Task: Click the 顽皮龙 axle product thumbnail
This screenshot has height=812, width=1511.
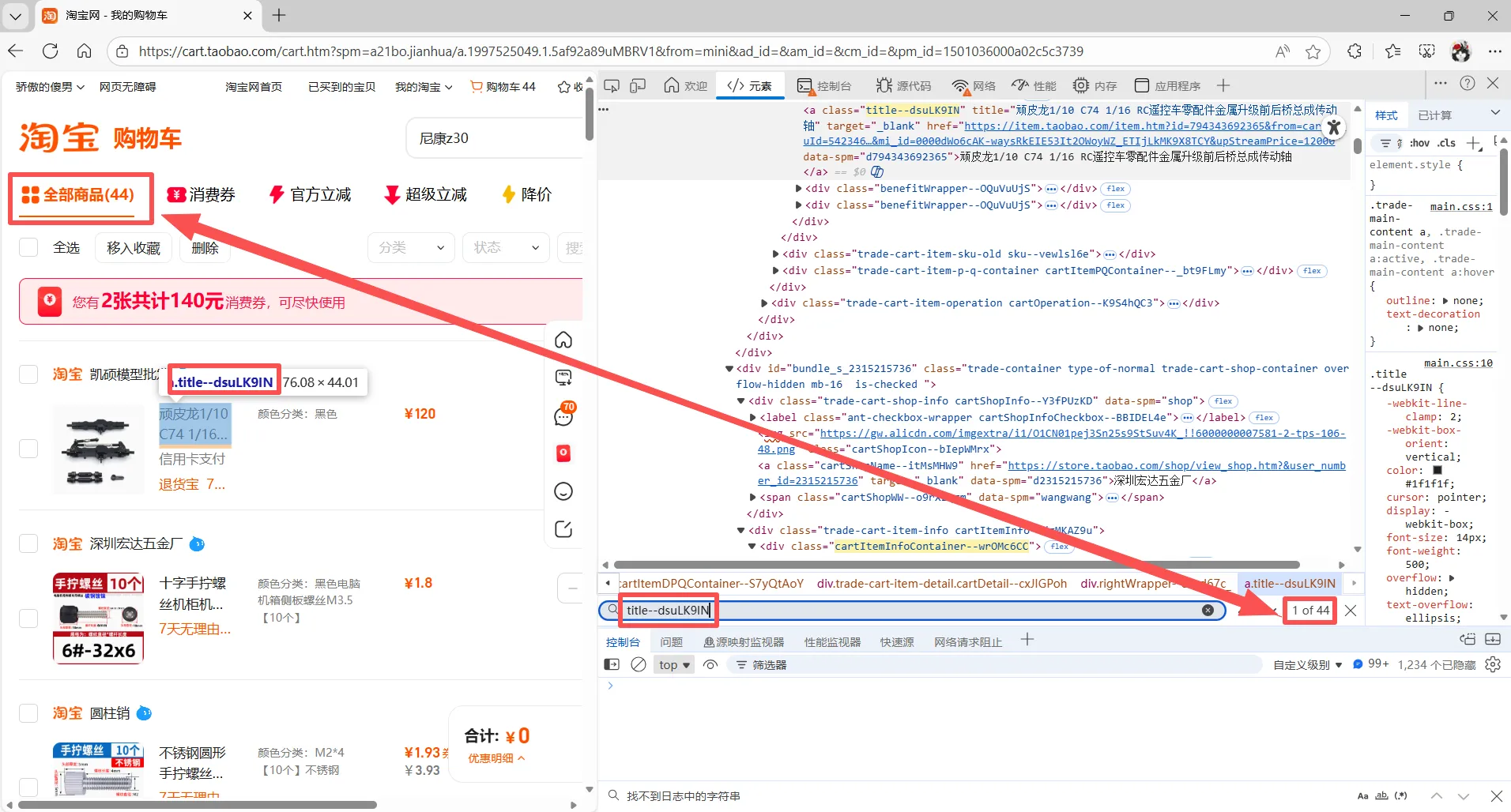Action: point(98,449)
